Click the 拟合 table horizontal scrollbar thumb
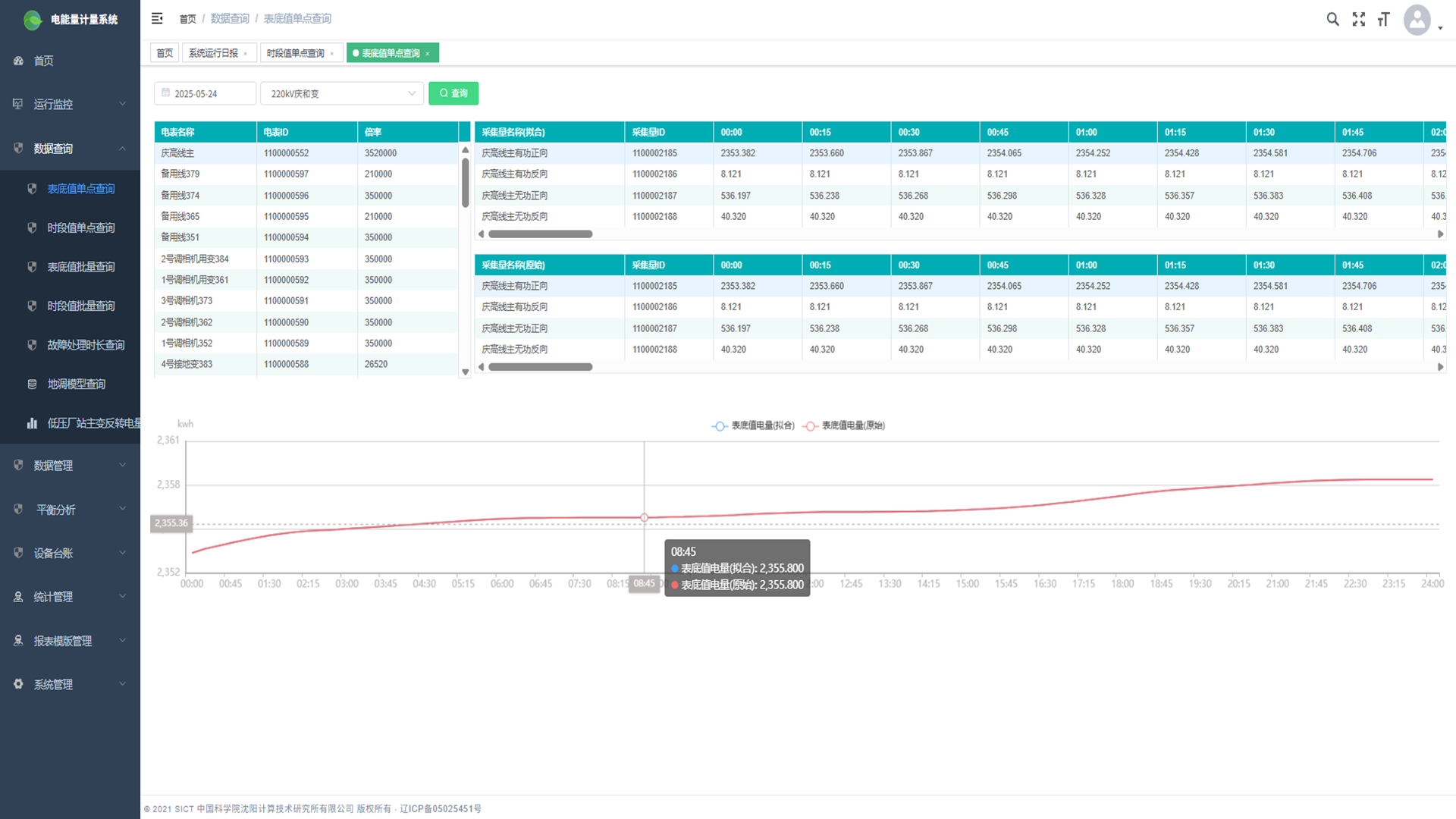The height and width of the screenshot is (819, 1456). pyautogui.click(x=540, y=234)
